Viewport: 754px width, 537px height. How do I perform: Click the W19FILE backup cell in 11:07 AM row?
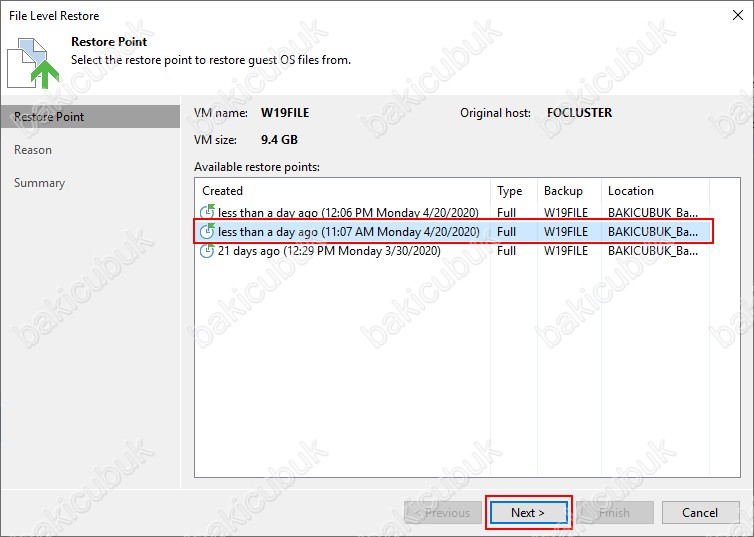[566, 231]
